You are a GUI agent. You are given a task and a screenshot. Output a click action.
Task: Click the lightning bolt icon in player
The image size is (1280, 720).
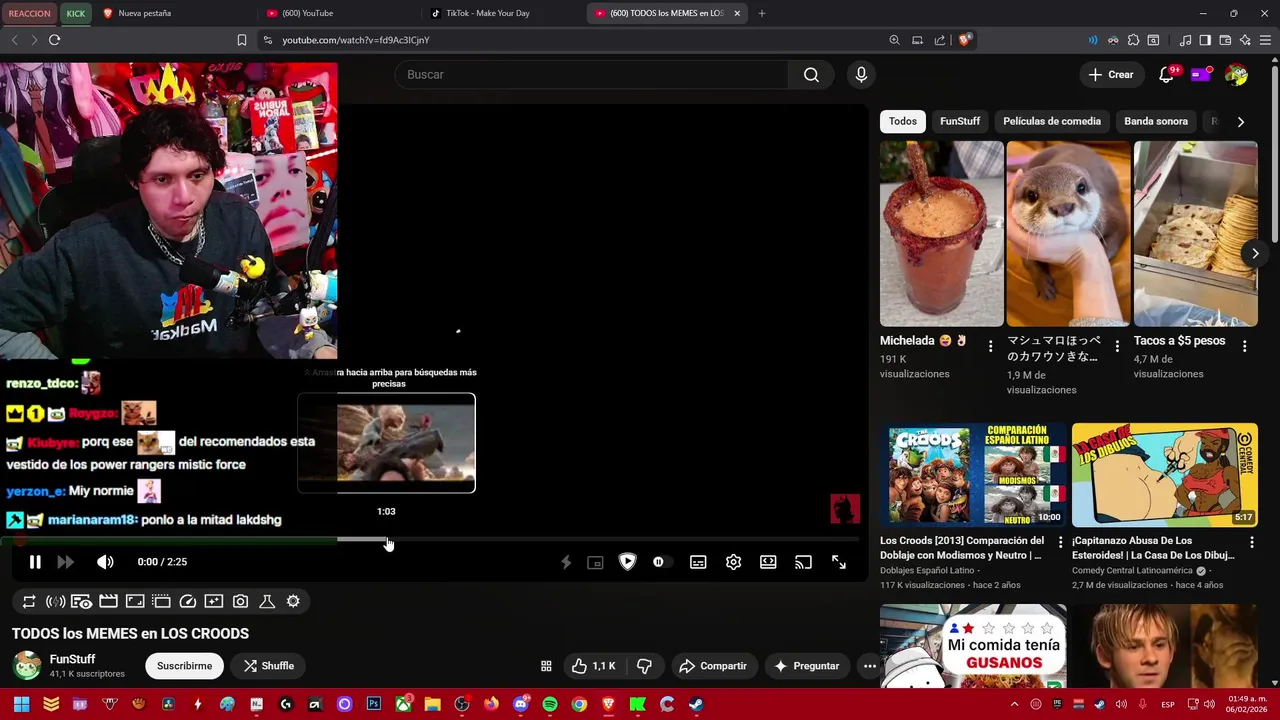pyautogui.click(x=566, y=562)
